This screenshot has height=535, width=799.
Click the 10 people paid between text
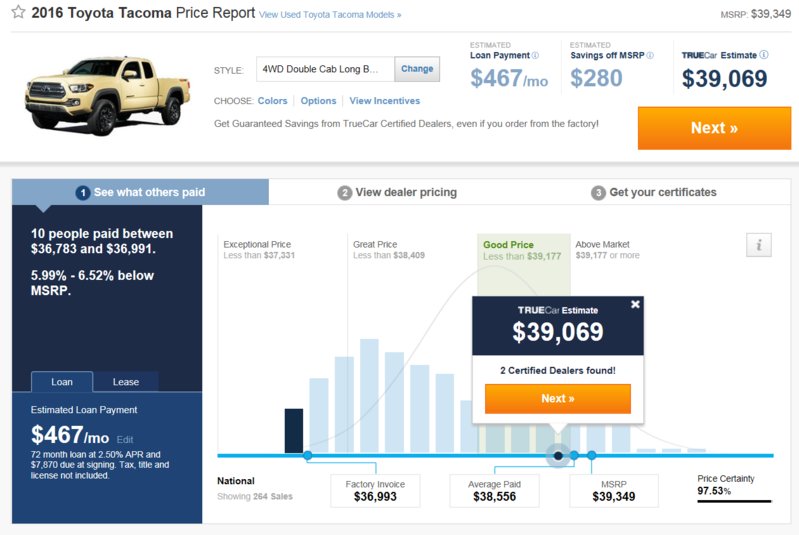[102, 241]
